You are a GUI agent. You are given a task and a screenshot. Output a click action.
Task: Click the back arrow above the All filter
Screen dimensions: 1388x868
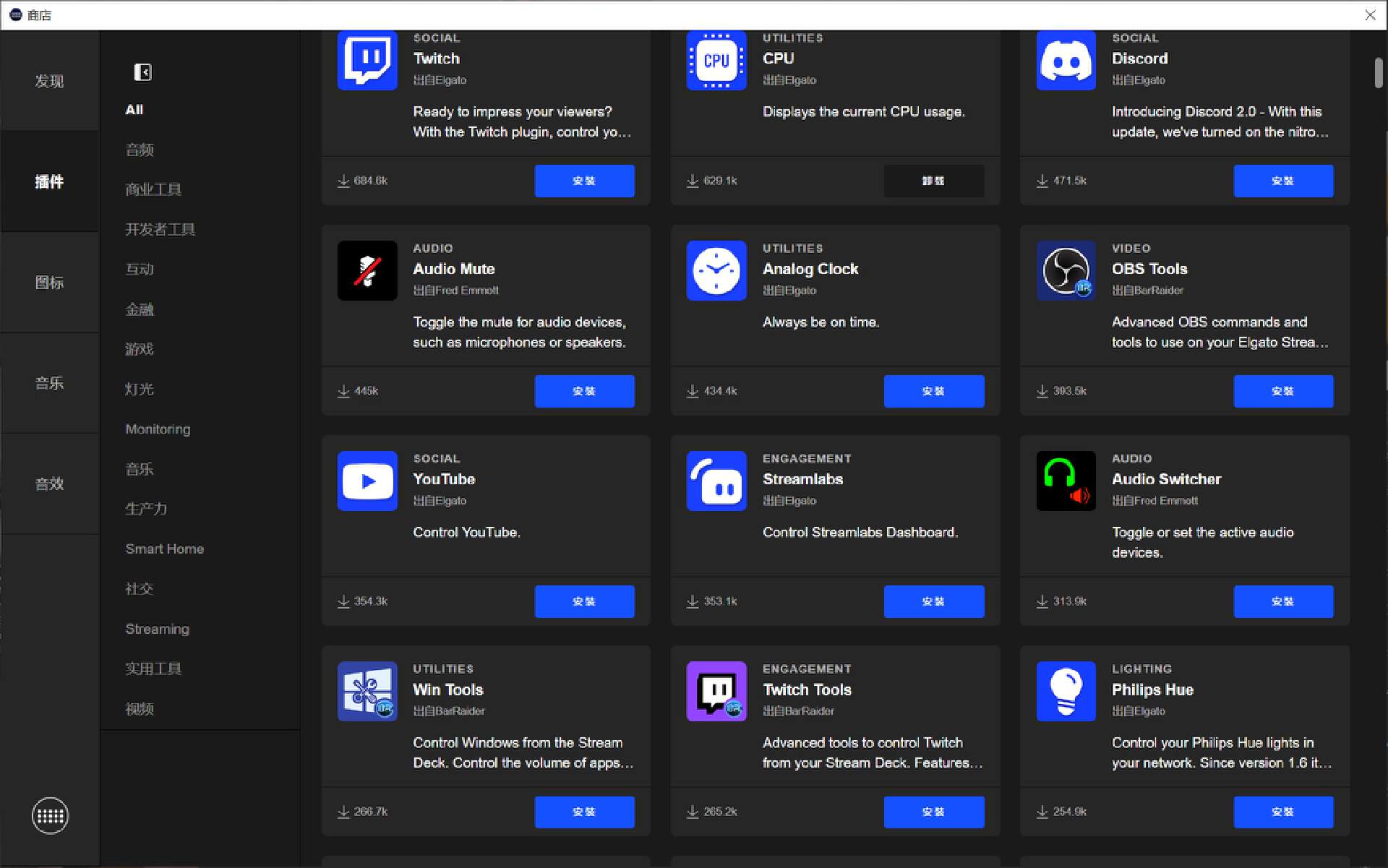(142, 72)
